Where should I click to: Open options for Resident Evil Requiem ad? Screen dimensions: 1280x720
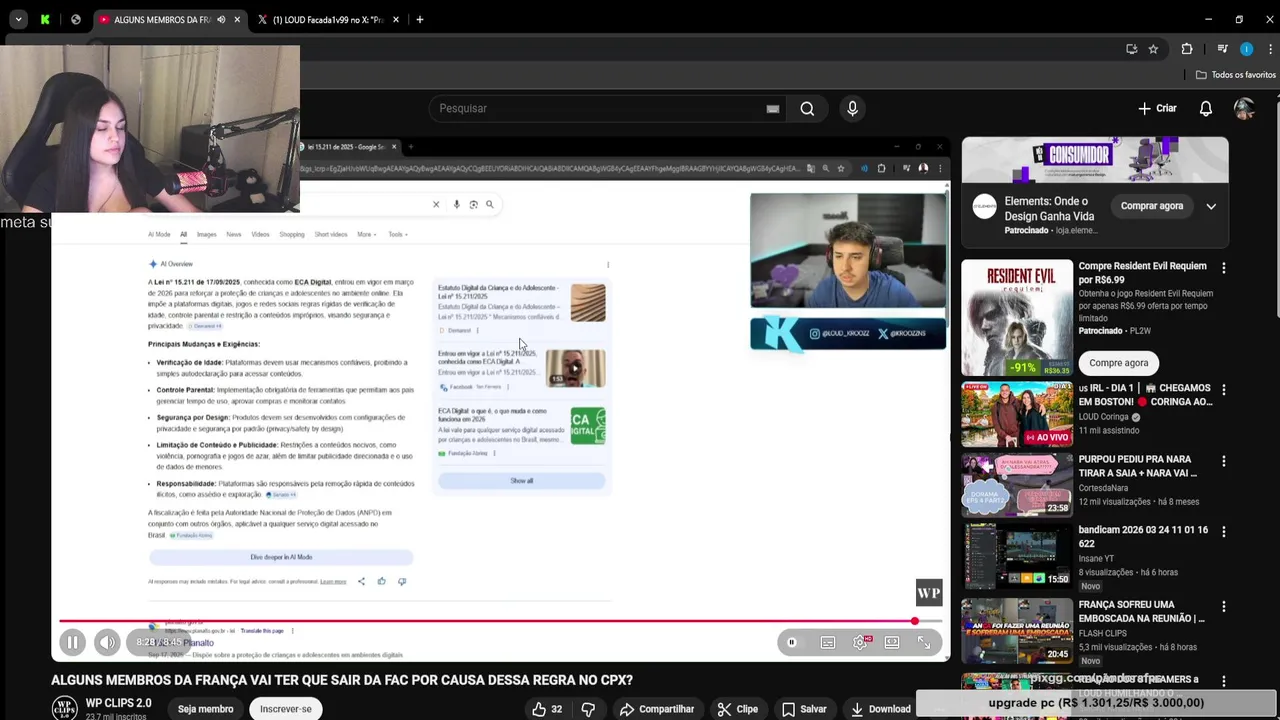(1223, 268)
